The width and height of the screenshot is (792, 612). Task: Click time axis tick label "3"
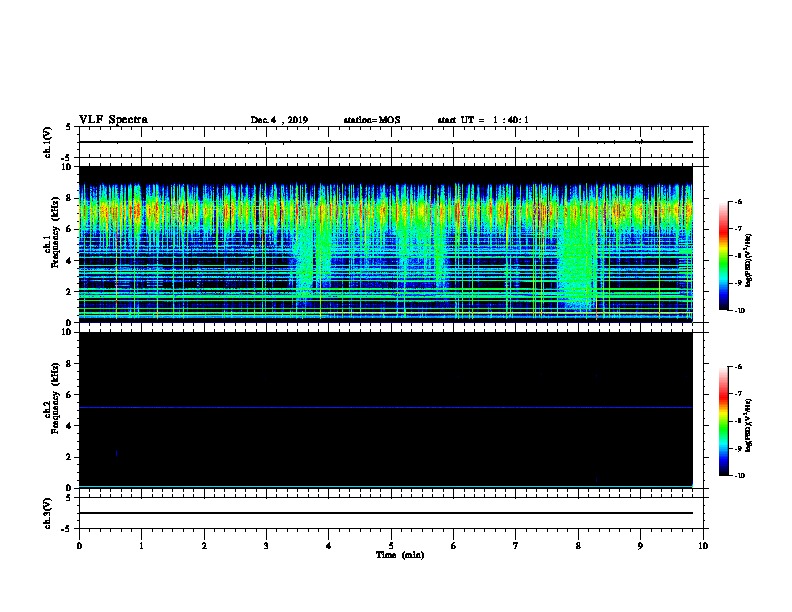pyautogui.click(x=266, y=546)
